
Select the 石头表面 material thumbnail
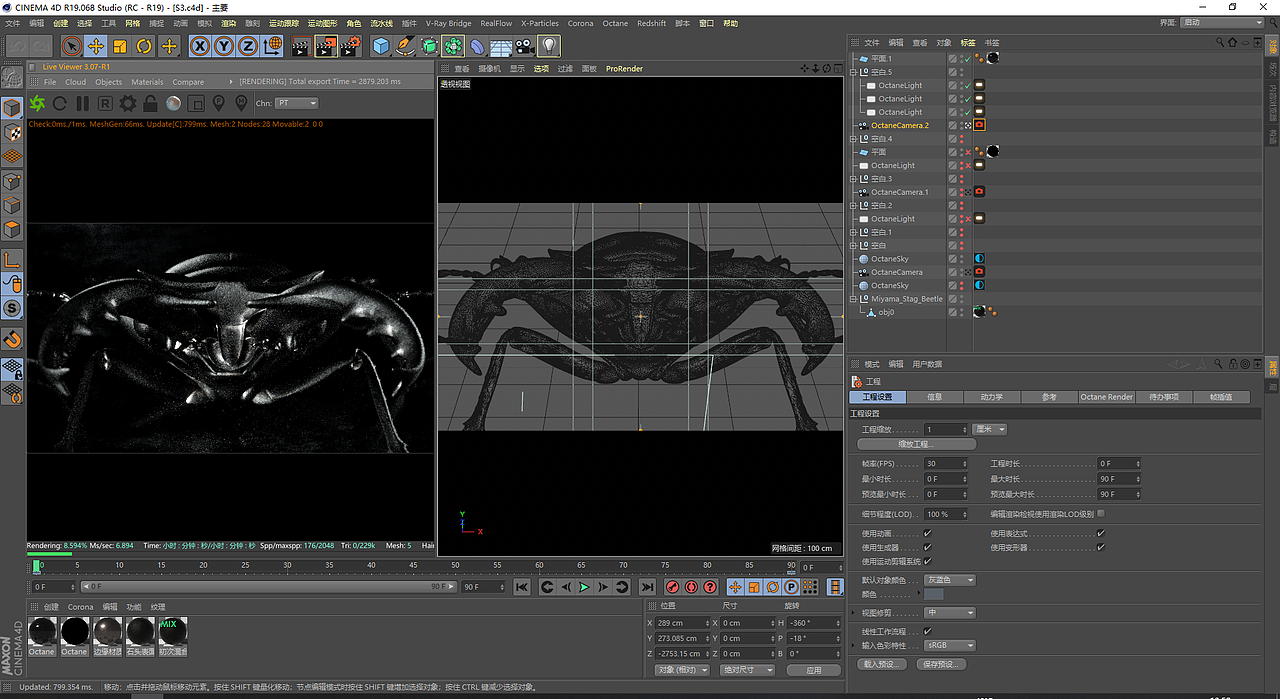click(140, 636)
